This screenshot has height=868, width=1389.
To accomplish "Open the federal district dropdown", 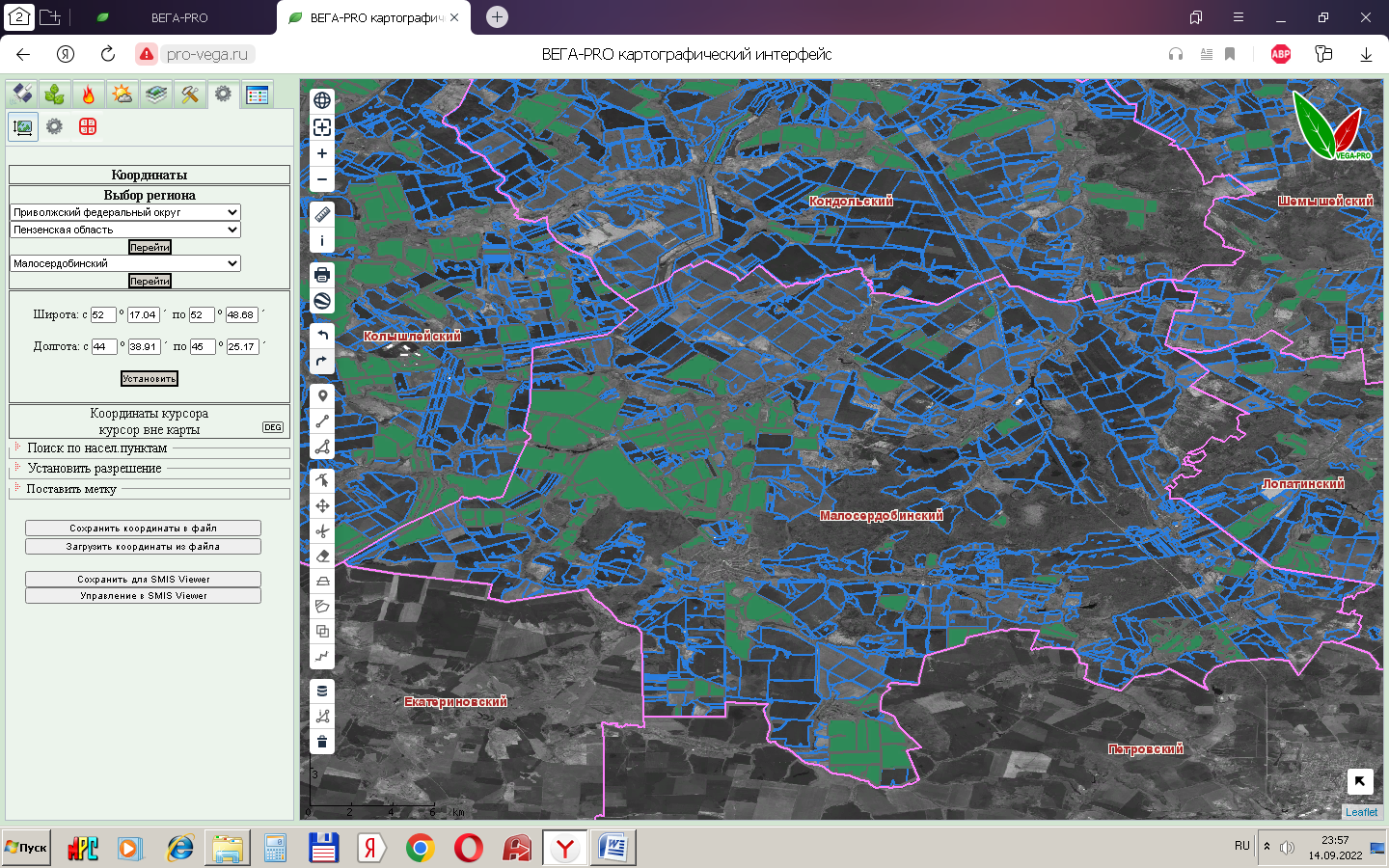I will 125,212.
